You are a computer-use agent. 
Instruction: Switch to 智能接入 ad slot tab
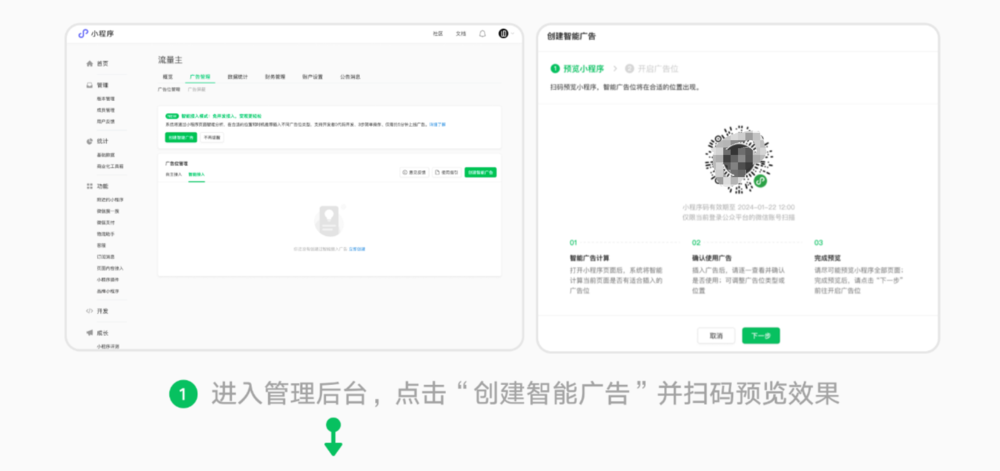[x=196, y=173]
